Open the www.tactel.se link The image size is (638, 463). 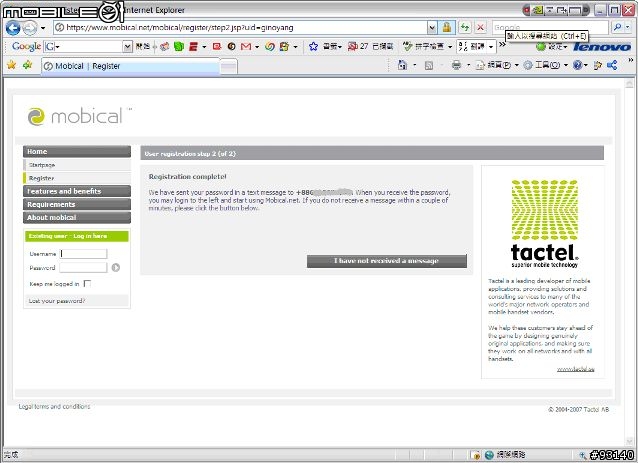[x=575, y=369]
